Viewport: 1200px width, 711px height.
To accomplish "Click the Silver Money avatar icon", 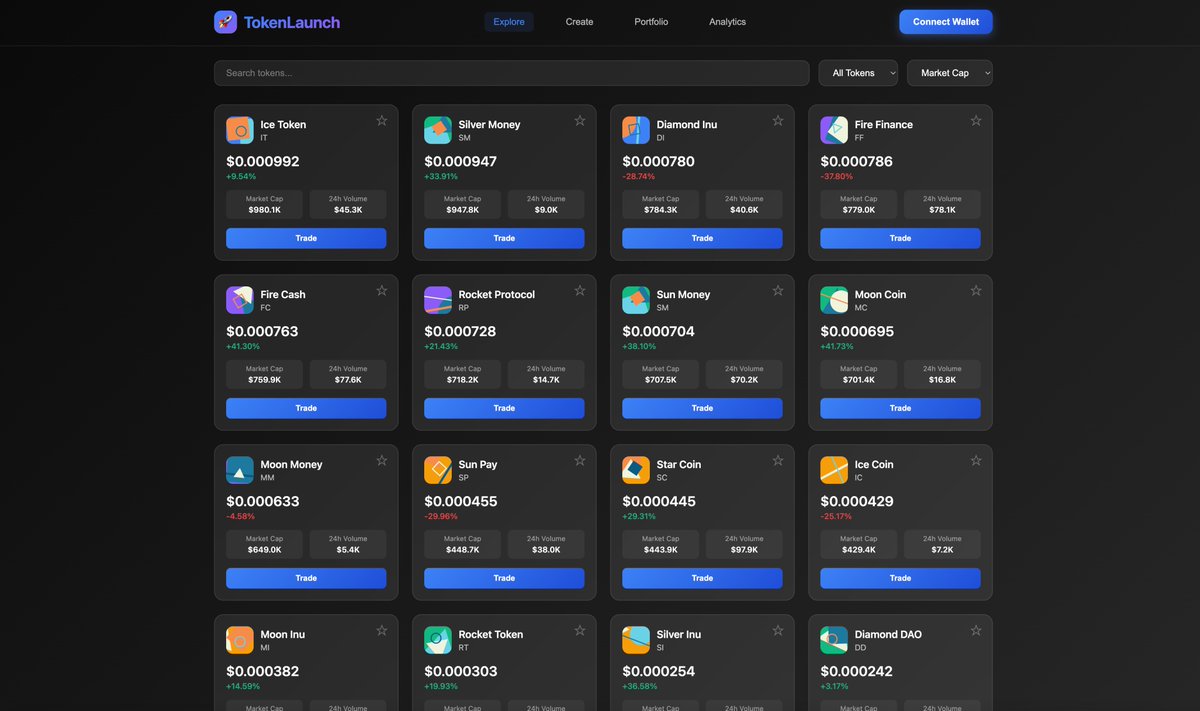I will [438, 130].
